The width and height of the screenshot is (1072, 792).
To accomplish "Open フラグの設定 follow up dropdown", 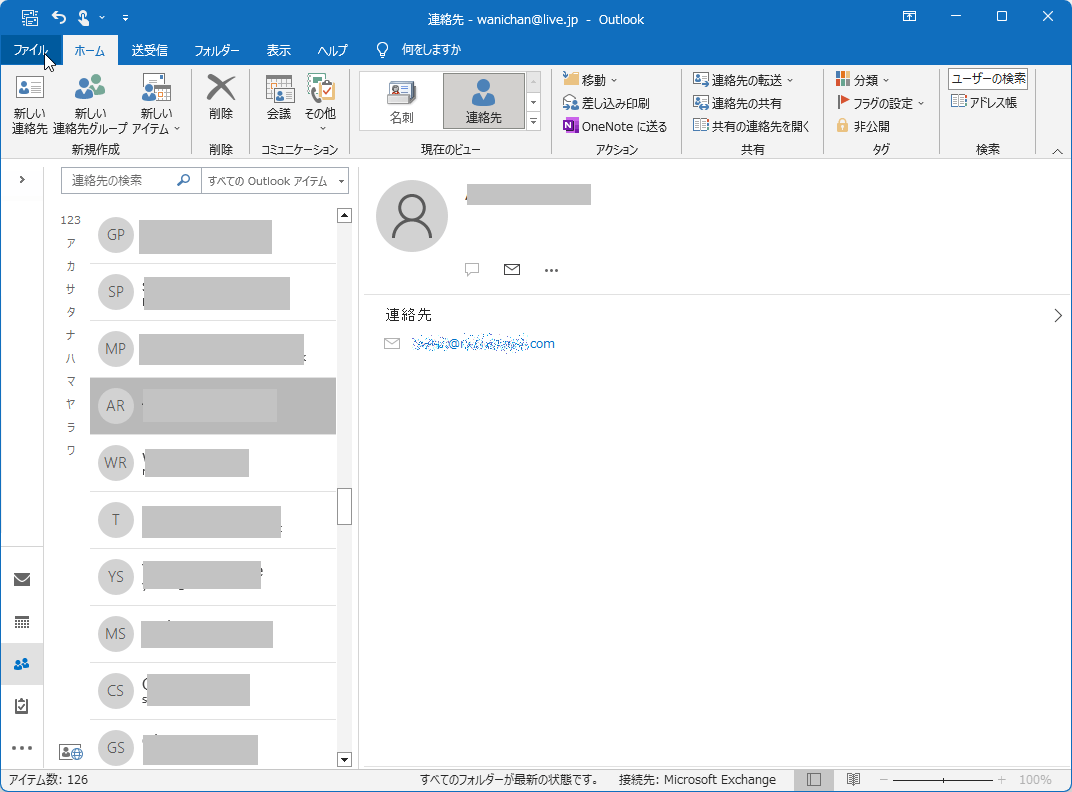I will pyautogui.click(x=880, y=103).
